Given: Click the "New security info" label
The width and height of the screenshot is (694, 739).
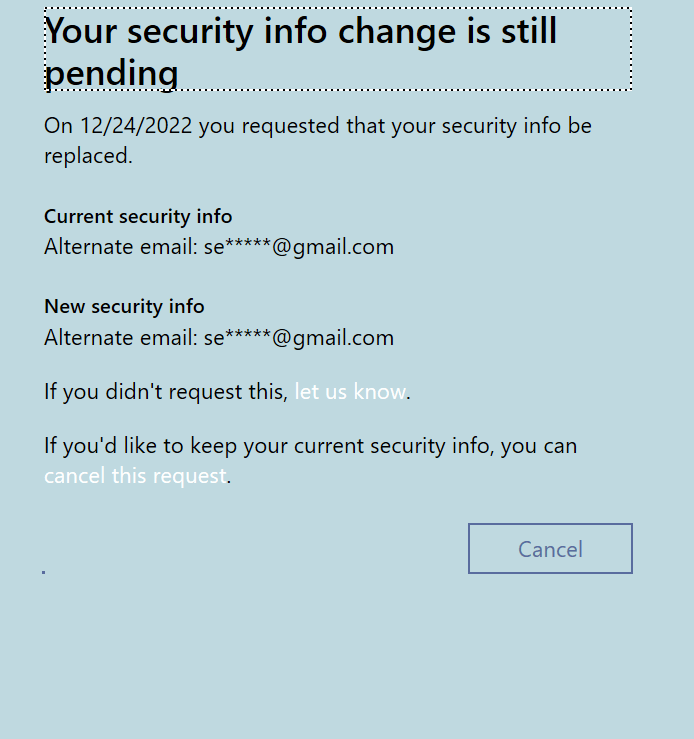Looking at the screenshot, I should (x=124, y=306).
